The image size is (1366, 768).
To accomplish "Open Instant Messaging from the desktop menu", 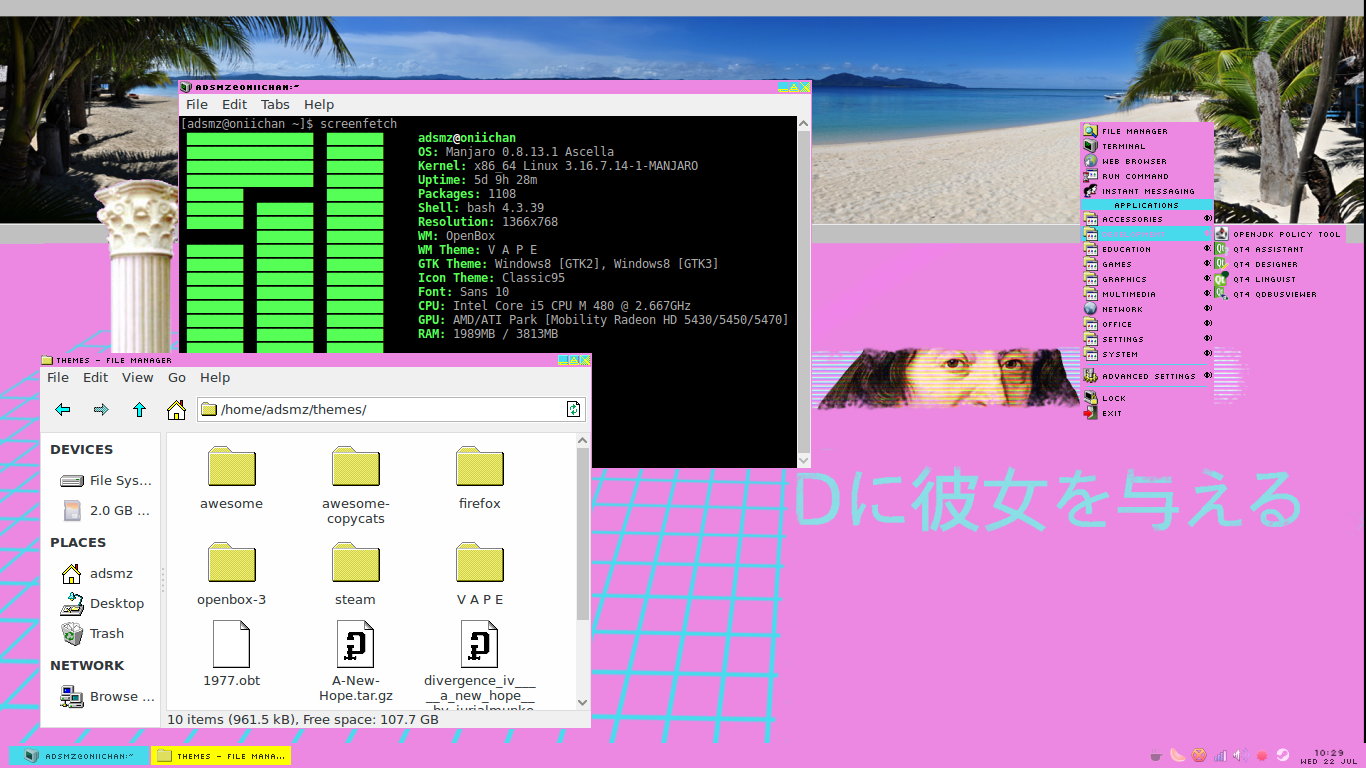I will click(1147, 191).
